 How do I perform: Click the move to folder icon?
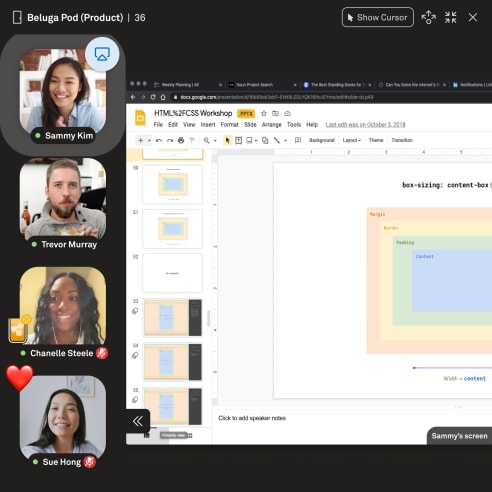tap(275, 114)
